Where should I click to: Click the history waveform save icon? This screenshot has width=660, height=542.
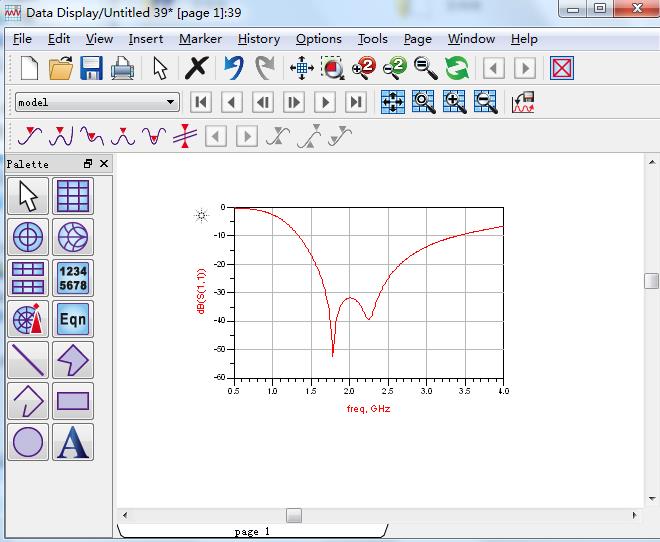pos(523,102)
